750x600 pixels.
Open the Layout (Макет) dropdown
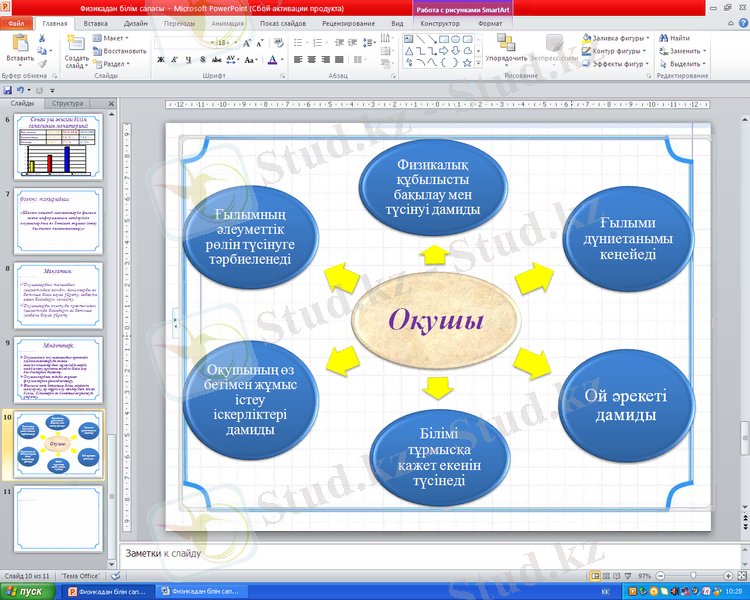(114, 38)
